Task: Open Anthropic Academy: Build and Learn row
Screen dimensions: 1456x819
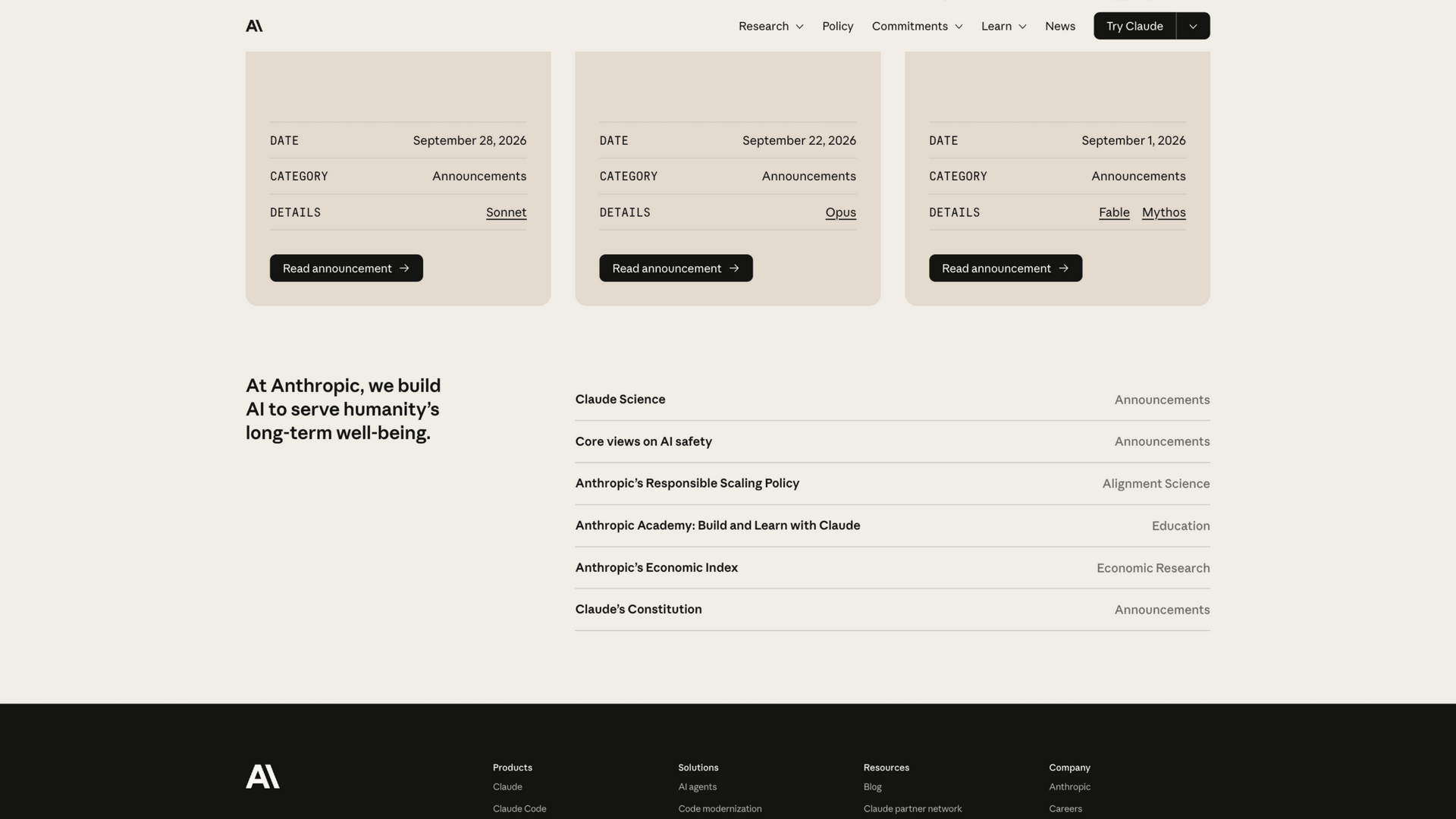Action: click(x=893, y=526)
